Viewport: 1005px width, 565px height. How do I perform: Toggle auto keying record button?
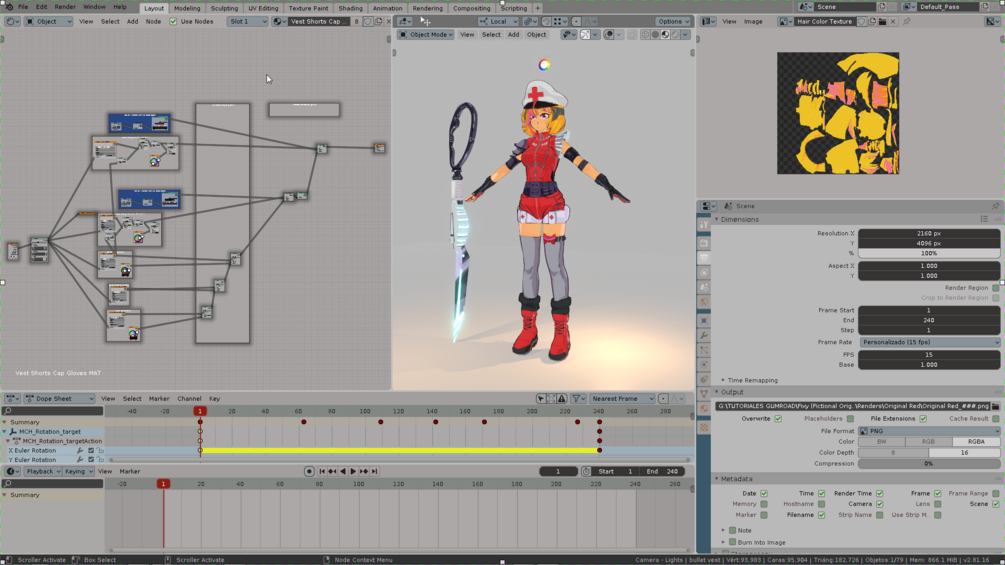click(309, 471)
